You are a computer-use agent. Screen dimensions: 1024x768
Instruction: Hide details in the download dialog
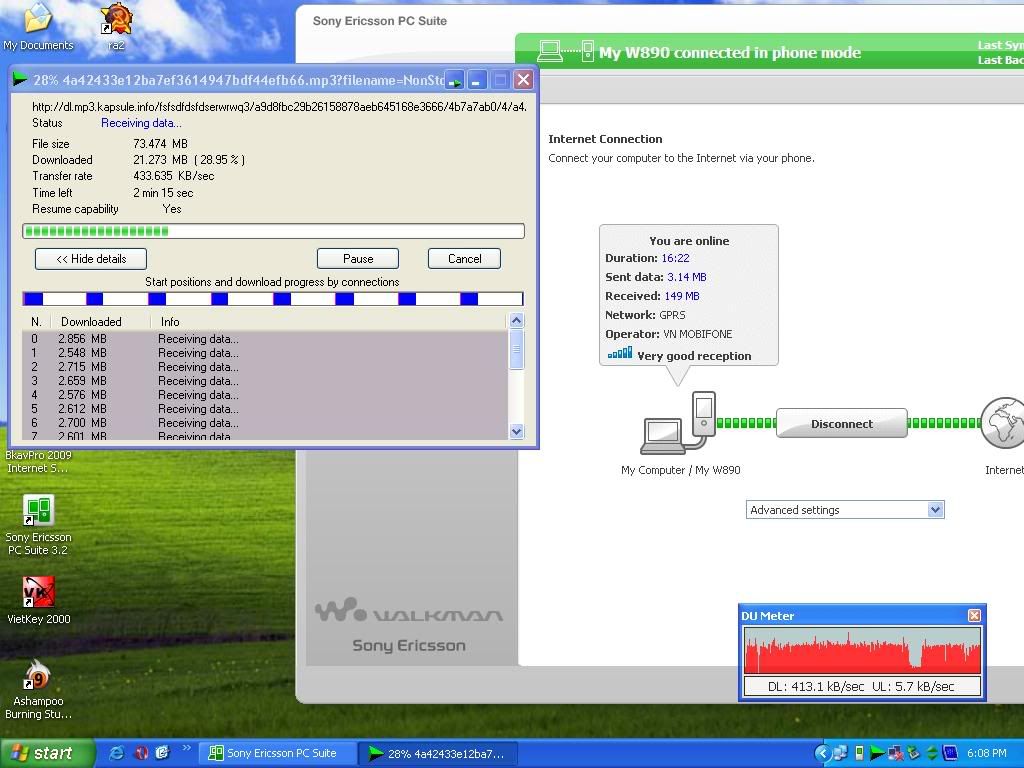tap(91, 259)
